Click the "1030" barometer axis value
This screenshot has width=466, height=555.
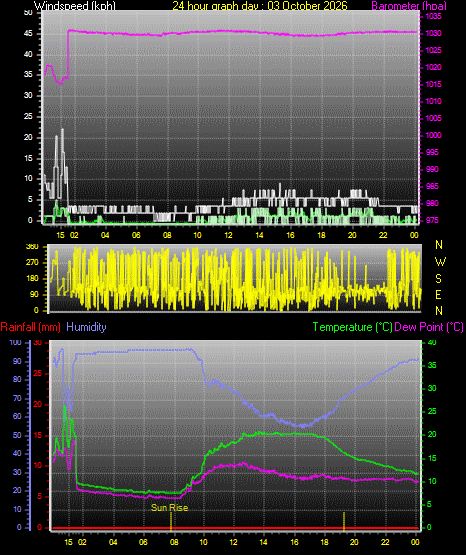[x=433, y=34]
